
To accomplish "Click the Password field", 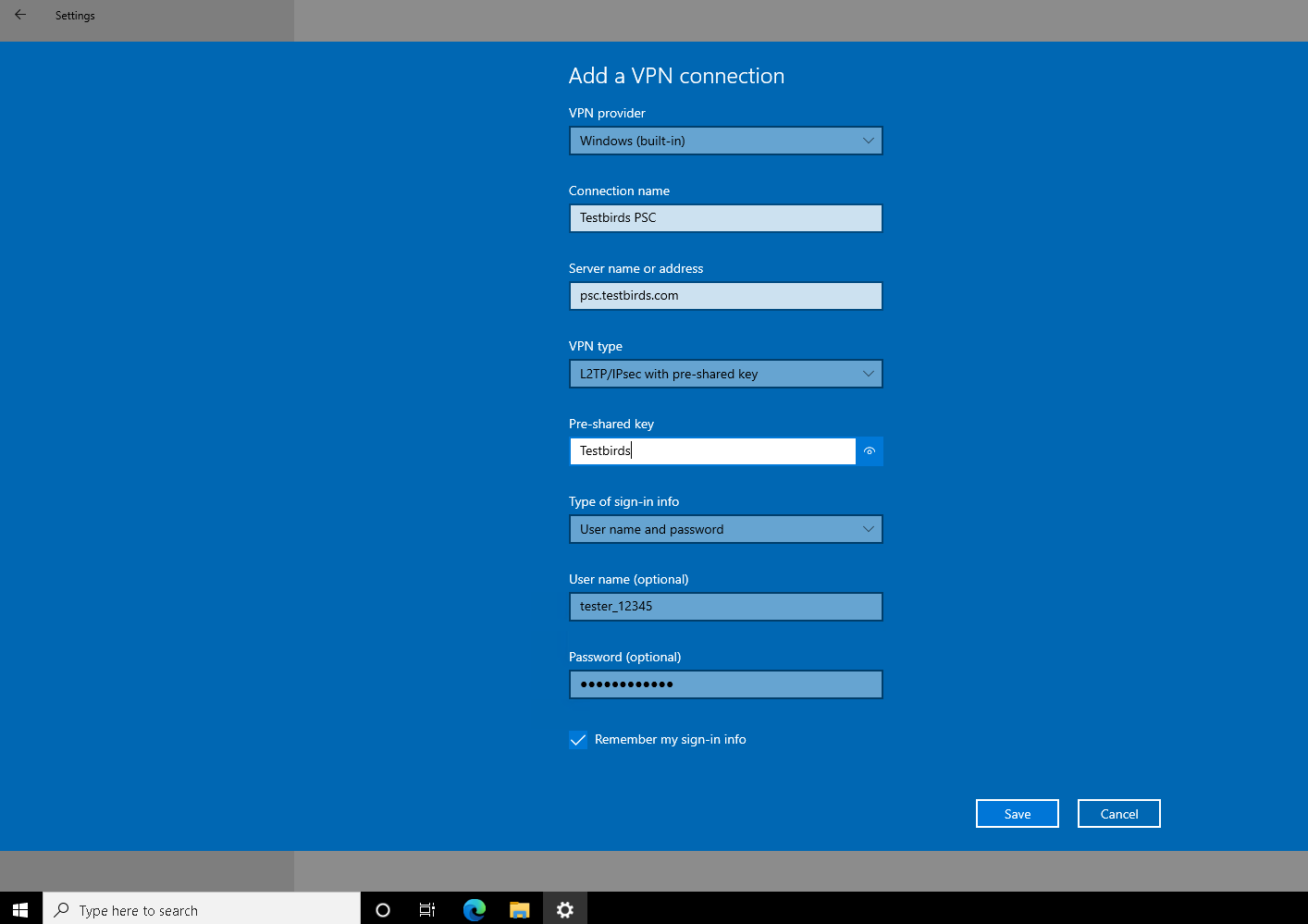I will [726, 684].
